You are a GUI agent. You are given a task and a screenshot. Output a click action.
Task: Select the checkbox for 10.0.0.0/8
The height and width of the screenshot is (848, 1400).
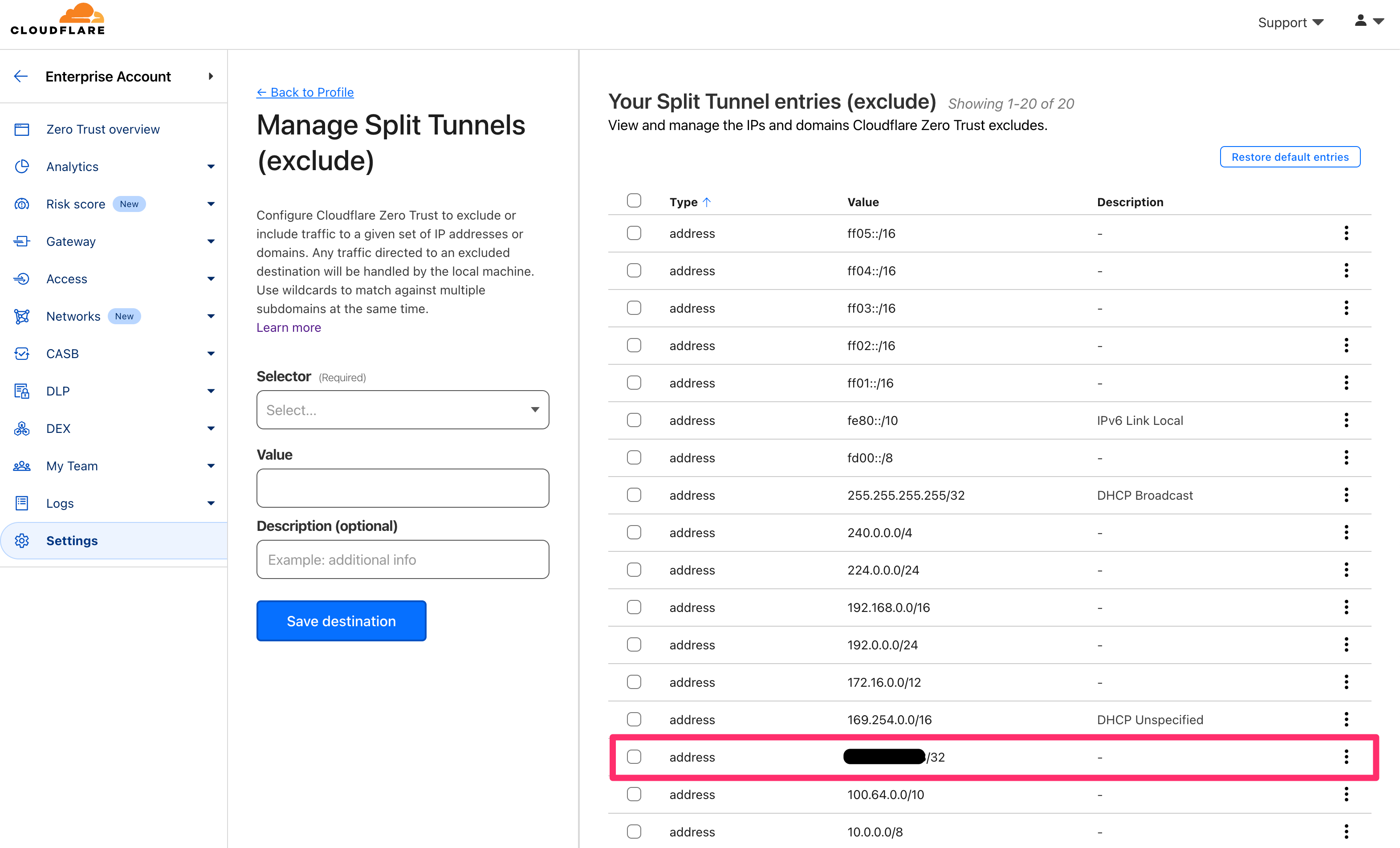pyautogui.click(x=634, y=832)
